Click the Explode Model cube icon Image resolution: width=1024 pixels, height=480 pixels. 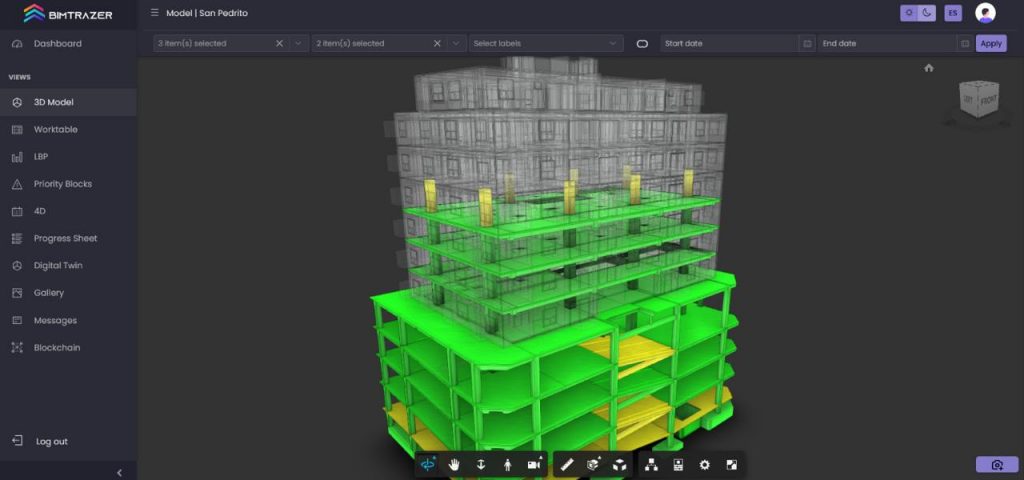[x=620, y=465]
